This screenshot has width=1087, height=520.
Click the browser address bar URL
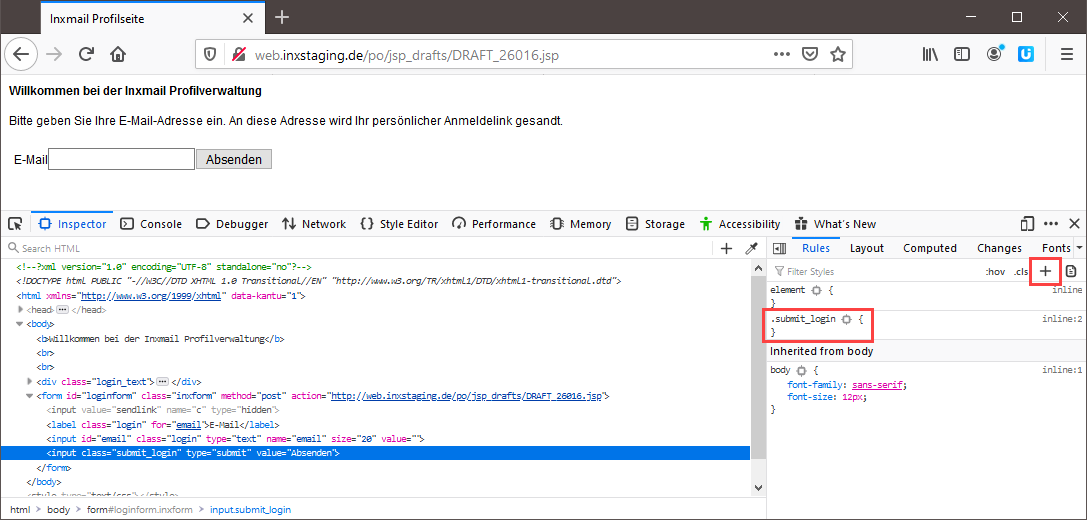click(406, 55)
